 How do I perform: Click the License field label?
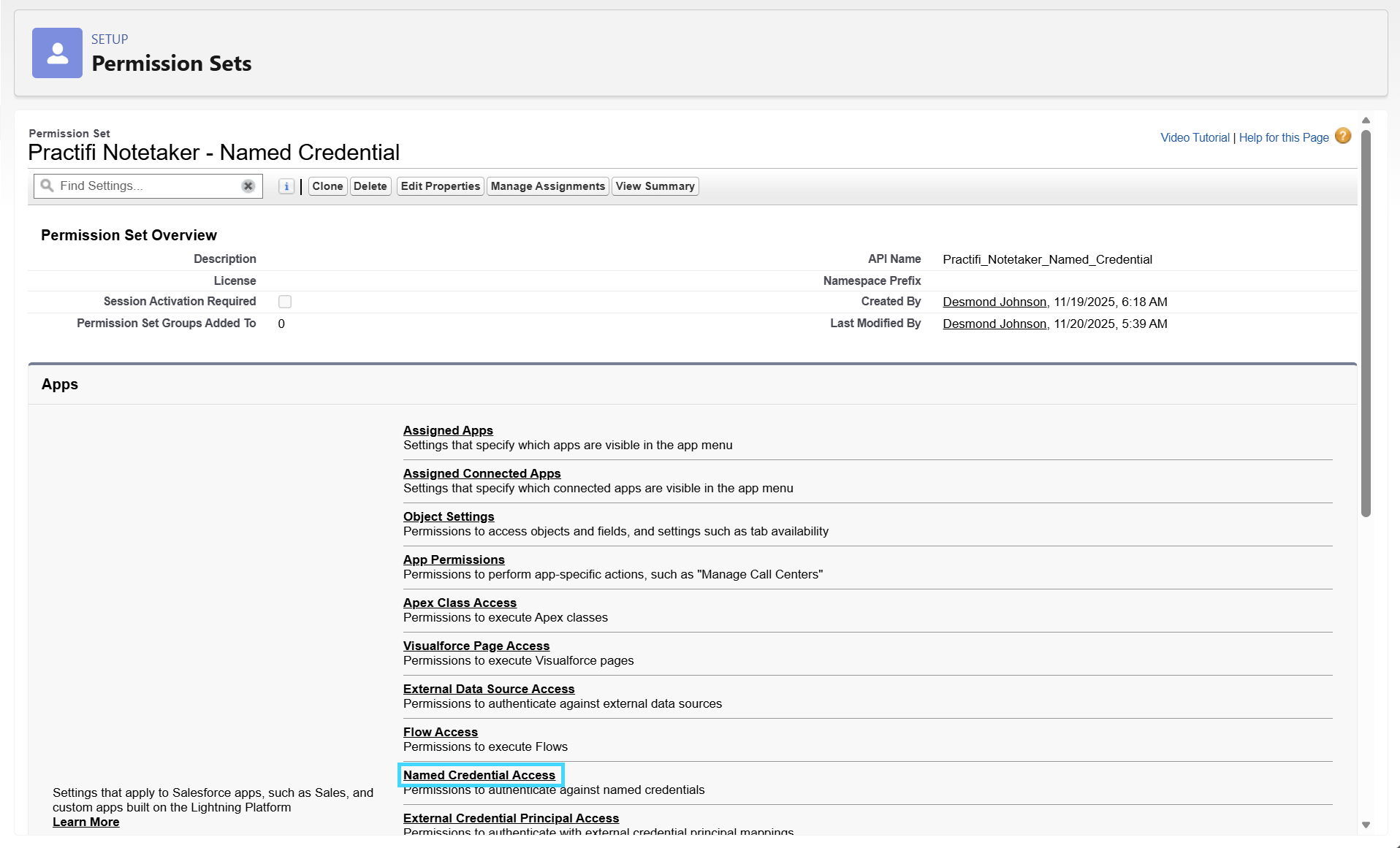[x=235, y=280]
